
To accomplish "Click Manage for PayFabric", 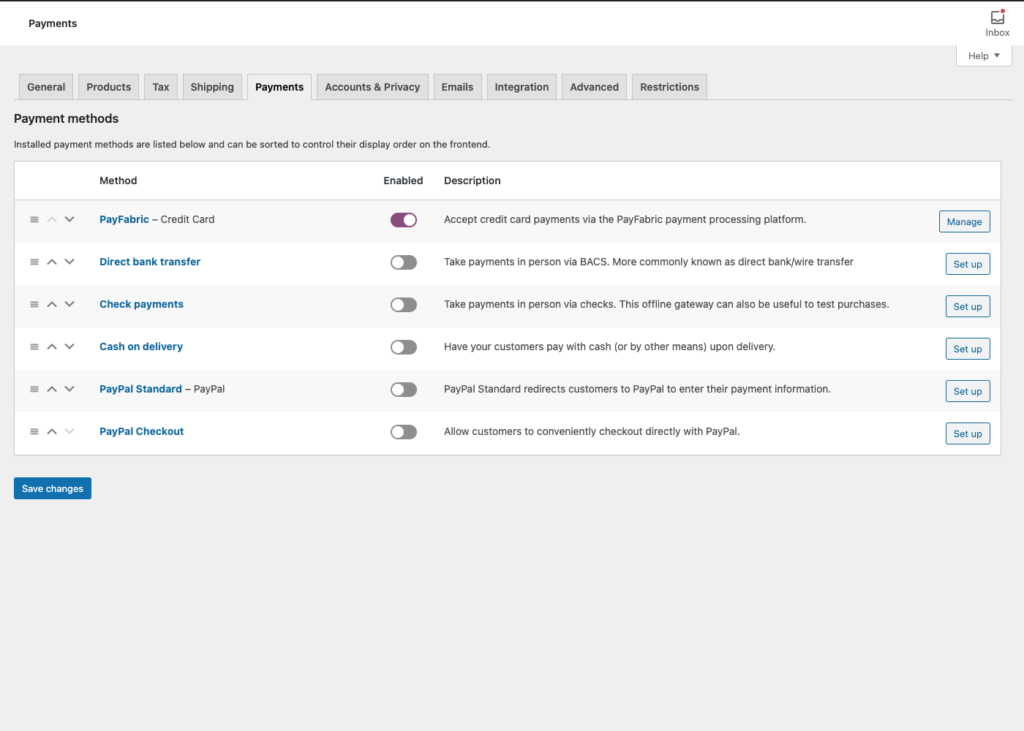I will pos(965,221).
